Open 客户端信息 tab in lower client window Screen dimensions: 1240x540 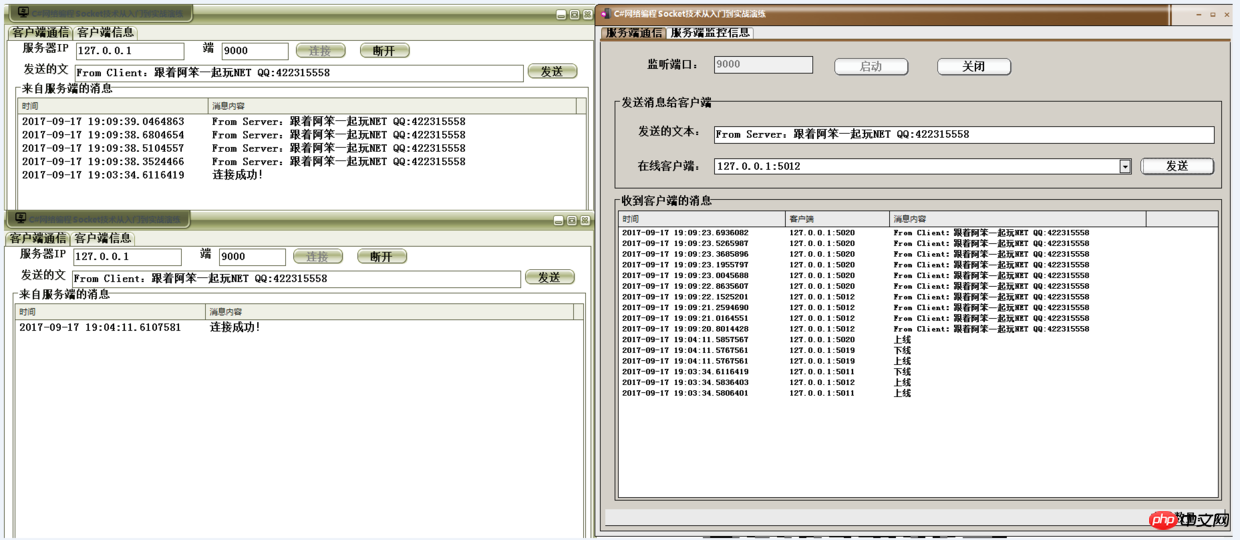(103, 238)
